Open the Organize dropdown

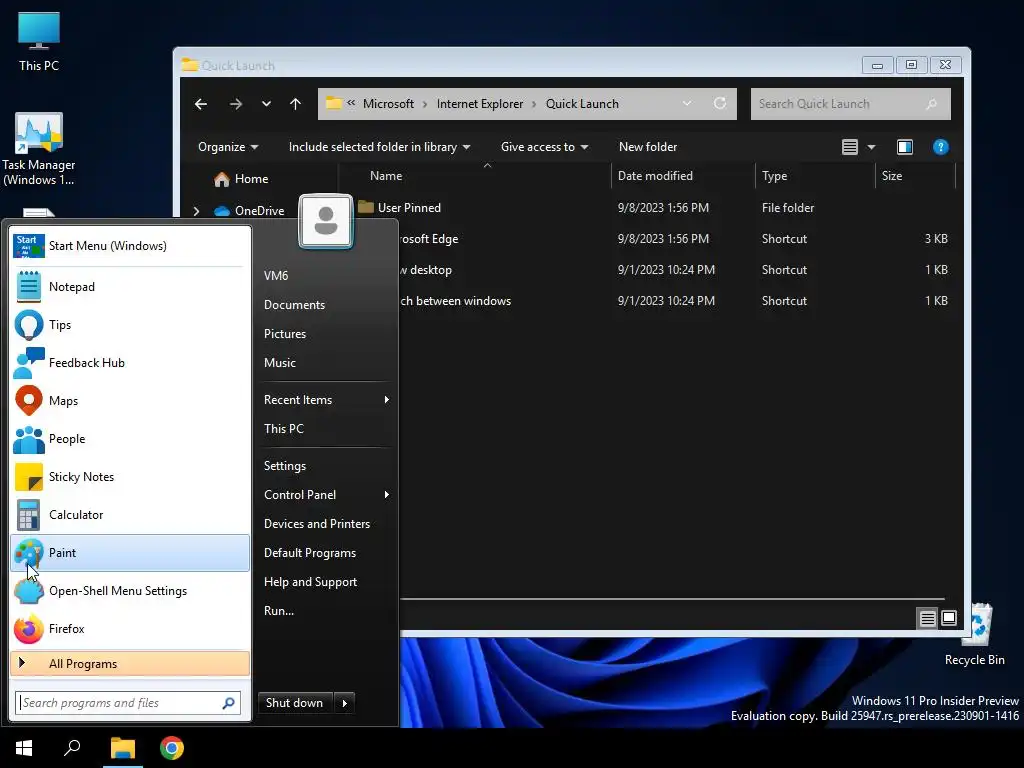(x=228, y=147)
